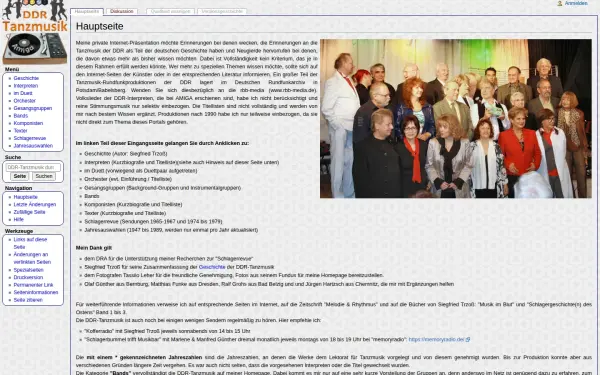Screen dimensions: 600x375
Task: Open Permanenter Link in Werkzeuge
Action: [33, 285]
